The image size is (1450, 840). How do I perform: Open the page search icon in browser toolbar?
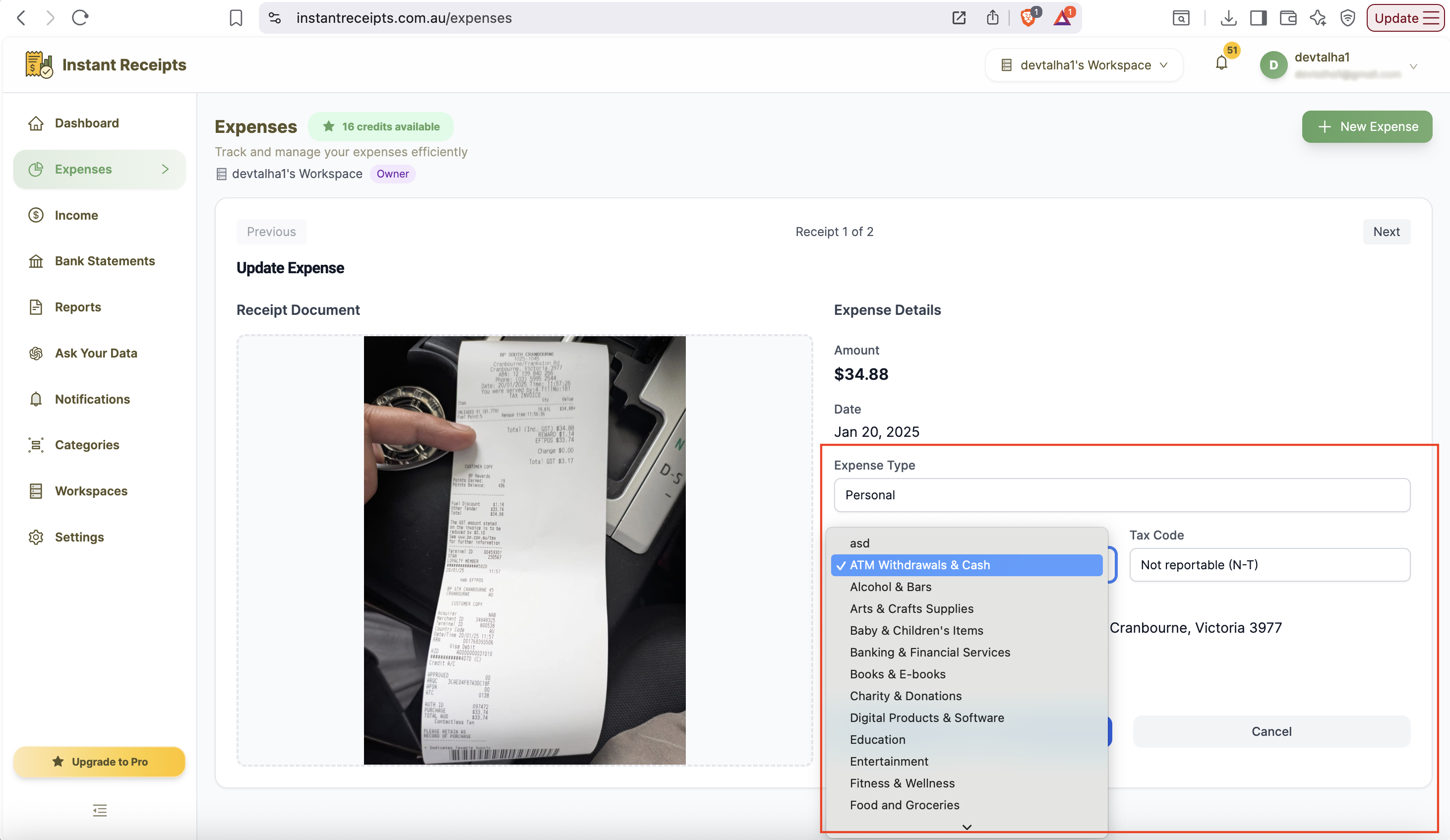(x=1181, y=18)
